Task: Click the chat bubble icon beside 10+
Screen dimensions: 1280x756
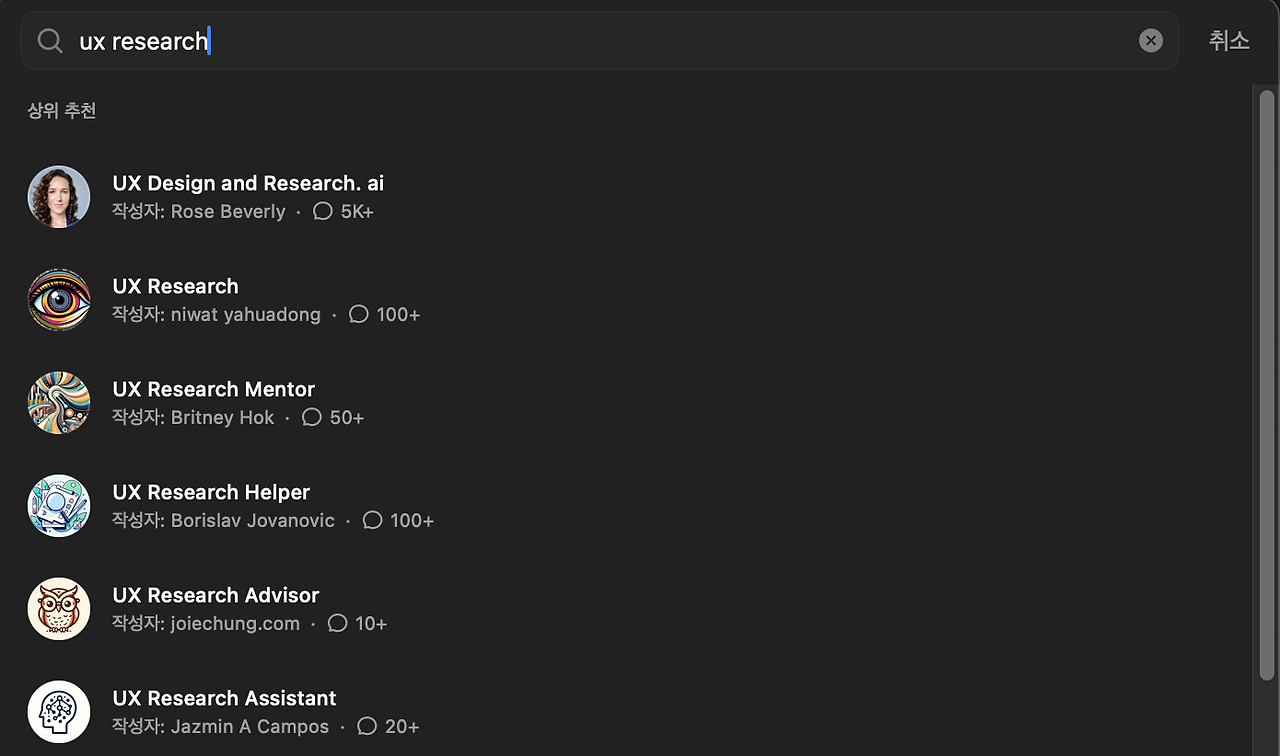Action: pos(338,623)
